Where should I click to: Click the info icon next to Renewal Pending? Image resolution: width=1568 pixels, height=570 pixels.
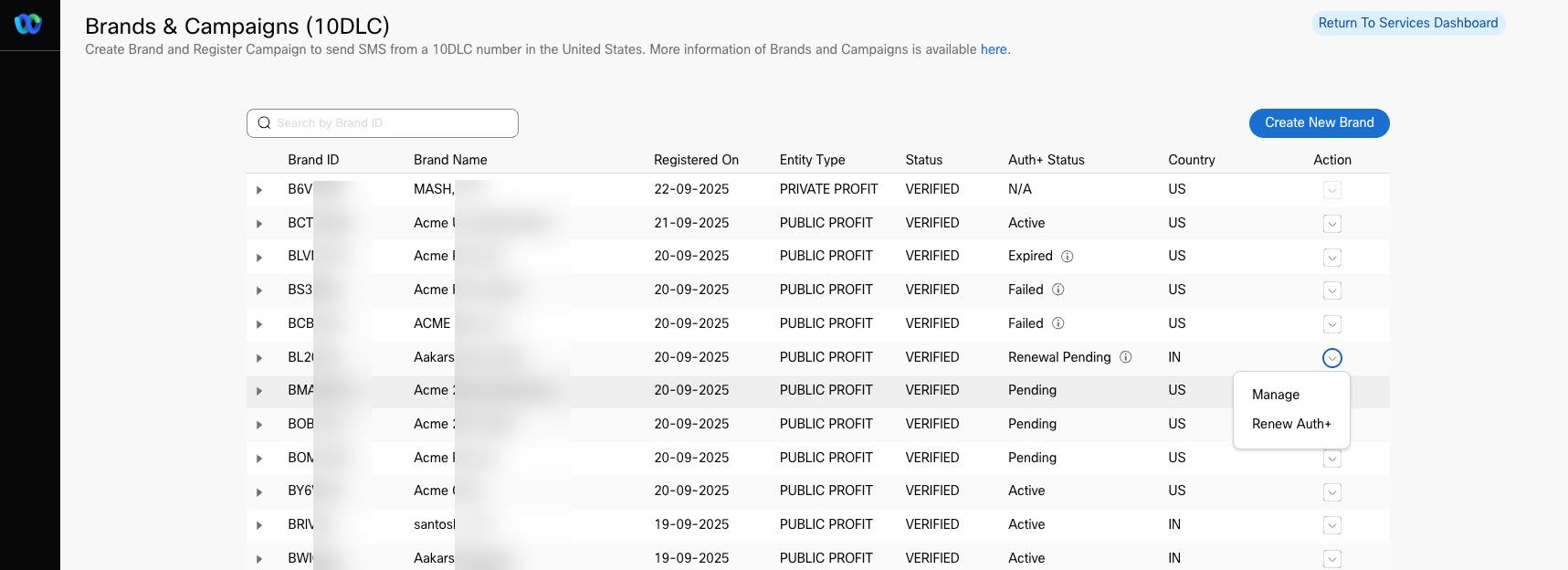point(1126,357)
